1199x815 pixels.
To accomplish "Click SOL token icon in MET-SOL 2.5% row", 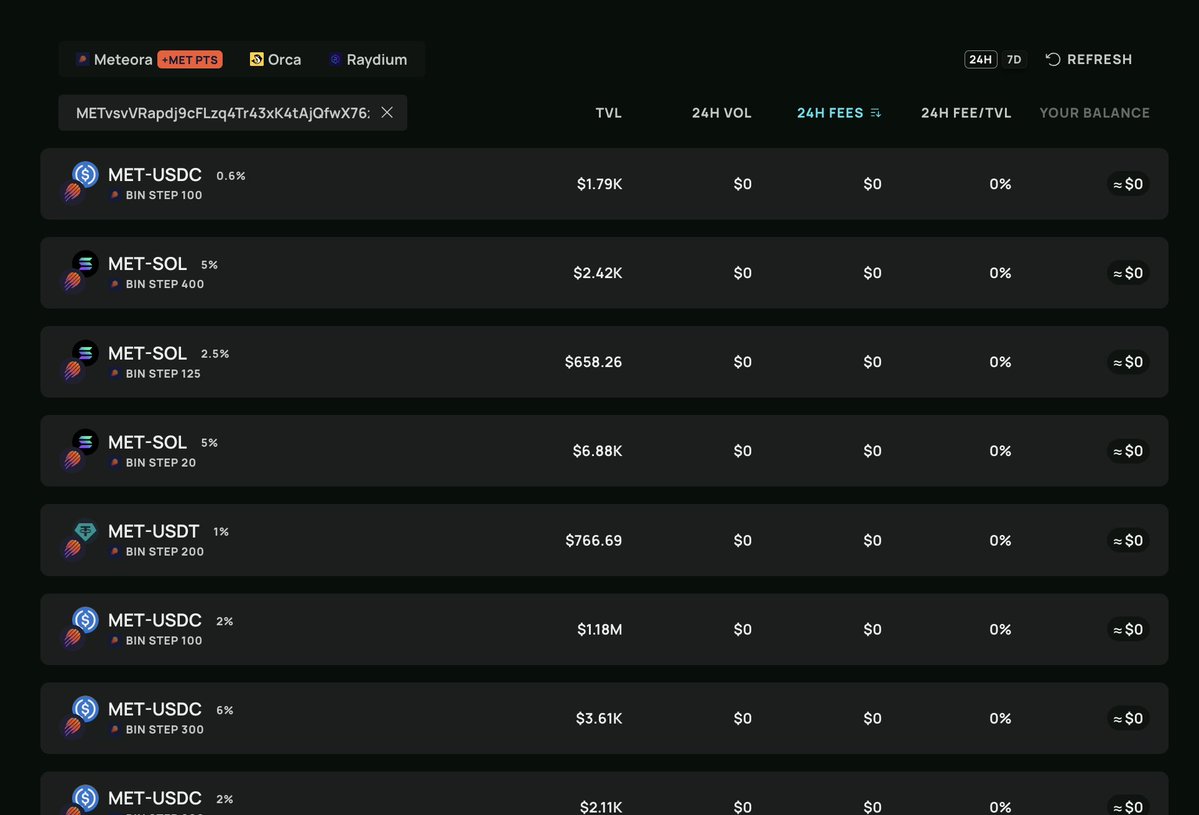I will (x=85, y=352).
